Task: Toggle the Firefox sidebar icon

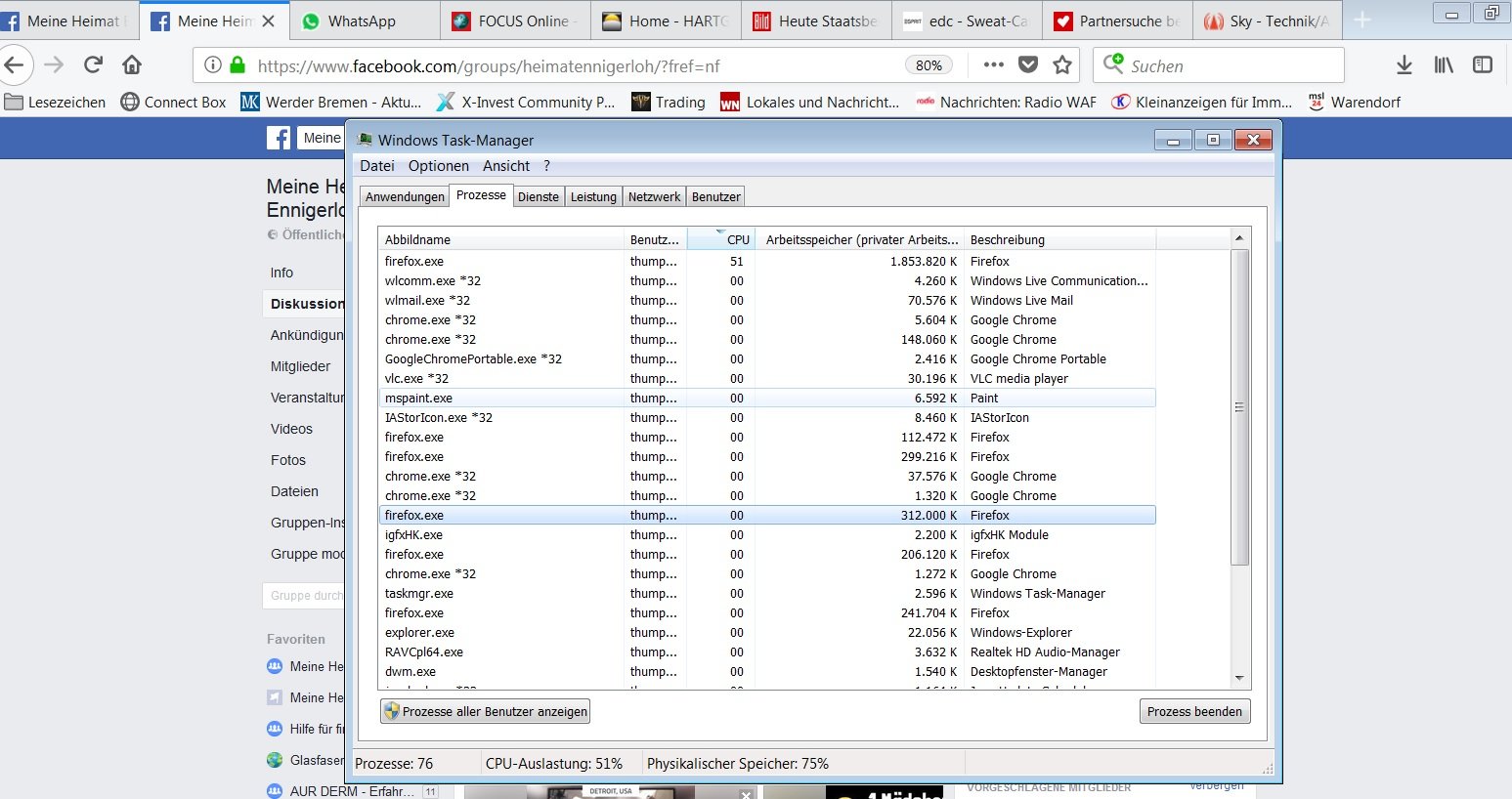Action: click(x=1483, y=65)
